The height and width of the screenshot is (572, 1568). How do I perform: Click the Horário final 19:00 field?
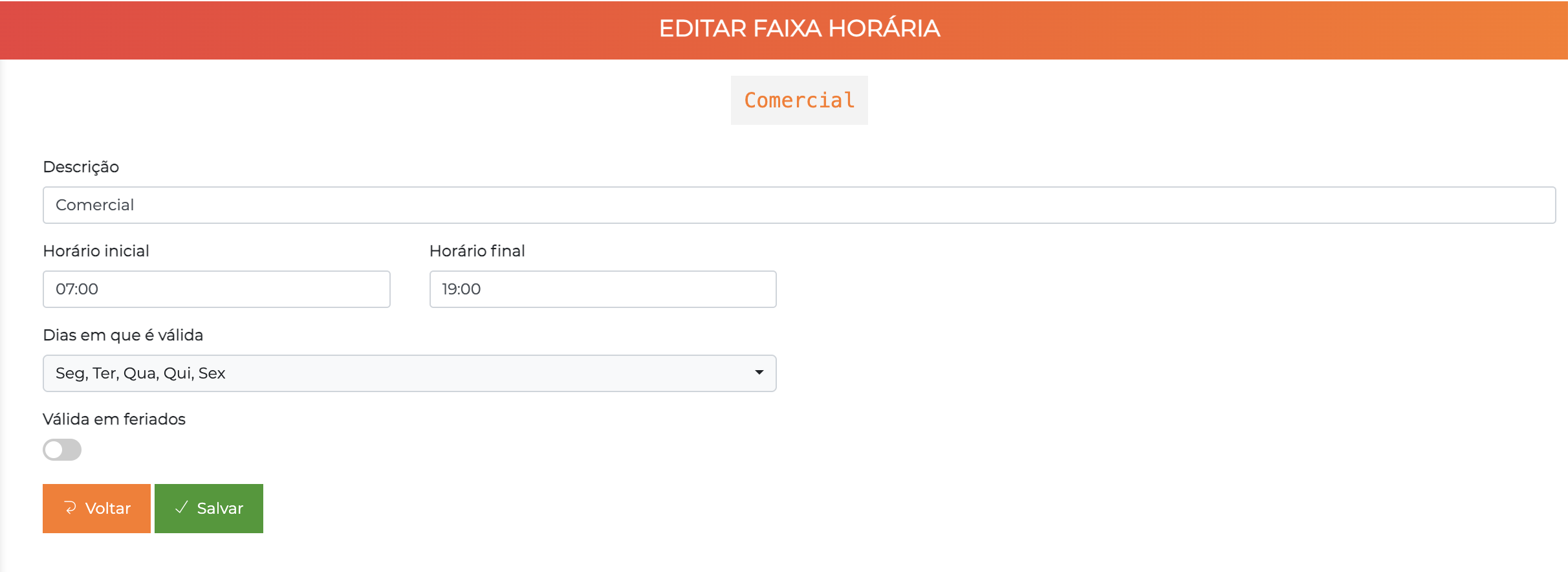point(602,289)
